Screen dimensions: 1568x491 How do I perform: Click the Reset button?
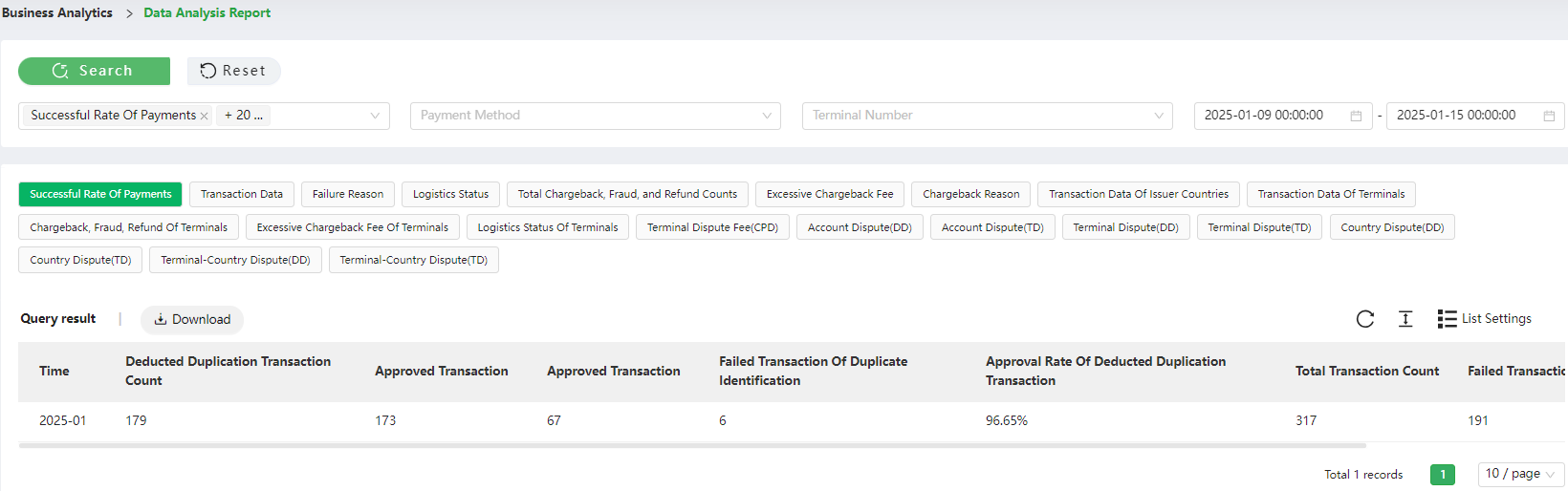(x=233, y=71)
